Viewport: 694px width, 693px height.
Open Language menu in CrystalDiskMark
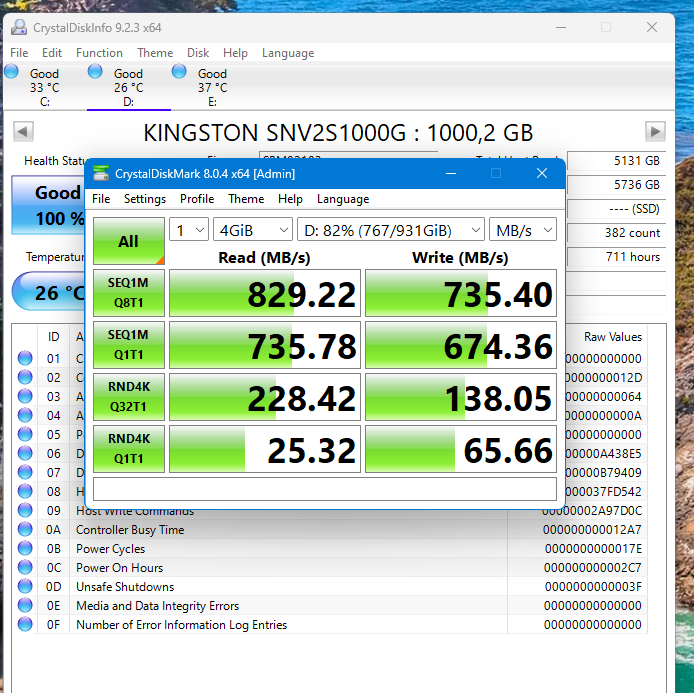[343, 199]
